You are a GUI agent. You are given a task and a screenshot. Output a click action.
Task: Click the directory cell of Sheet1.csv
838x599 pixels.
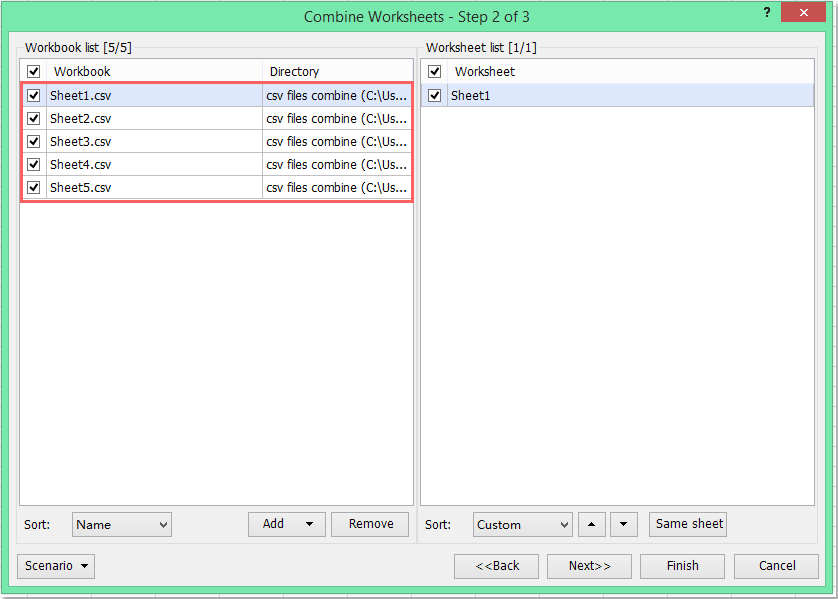[337, 96]
